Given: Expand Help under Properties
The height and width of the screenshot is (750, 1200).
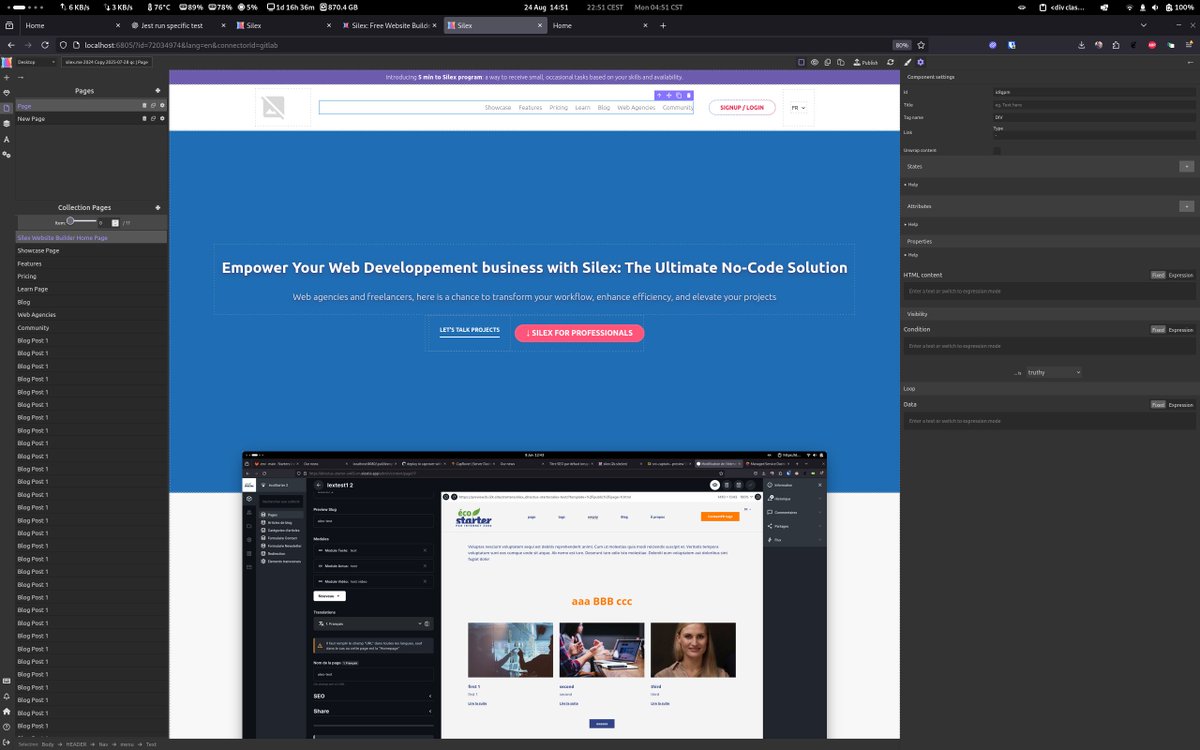Looking at the screenshot, I should (x=911, y=255).
